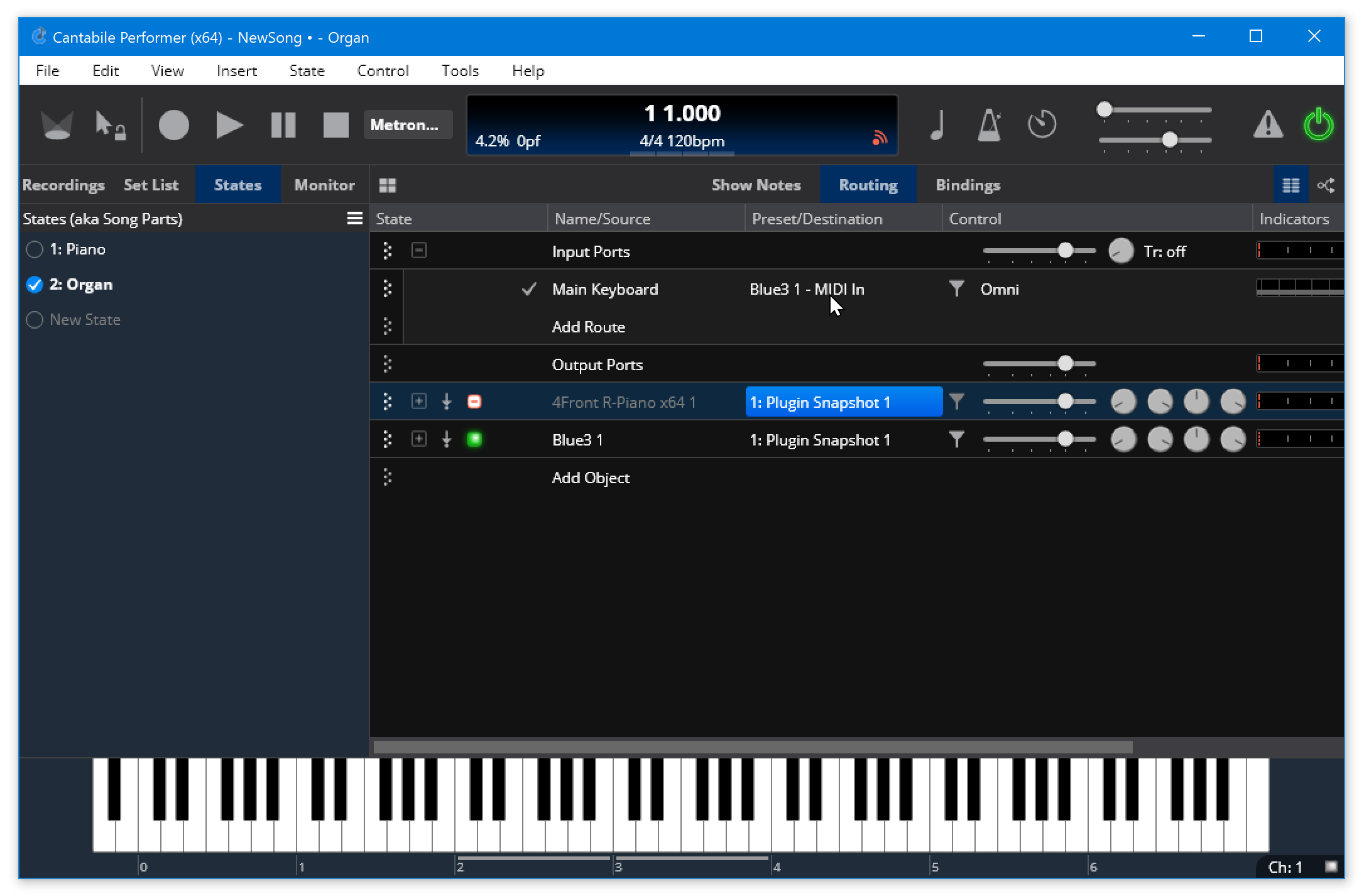Switch to the Bindings tab

(x=968, y=185)
